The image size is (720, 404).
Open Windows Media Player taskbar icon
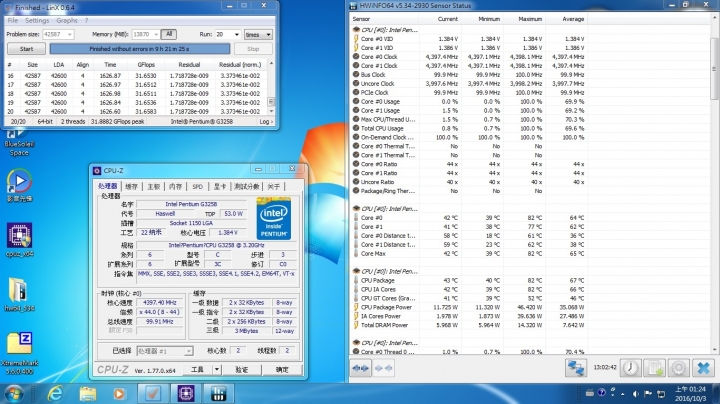pyautogui.click(x=119, y=394)
